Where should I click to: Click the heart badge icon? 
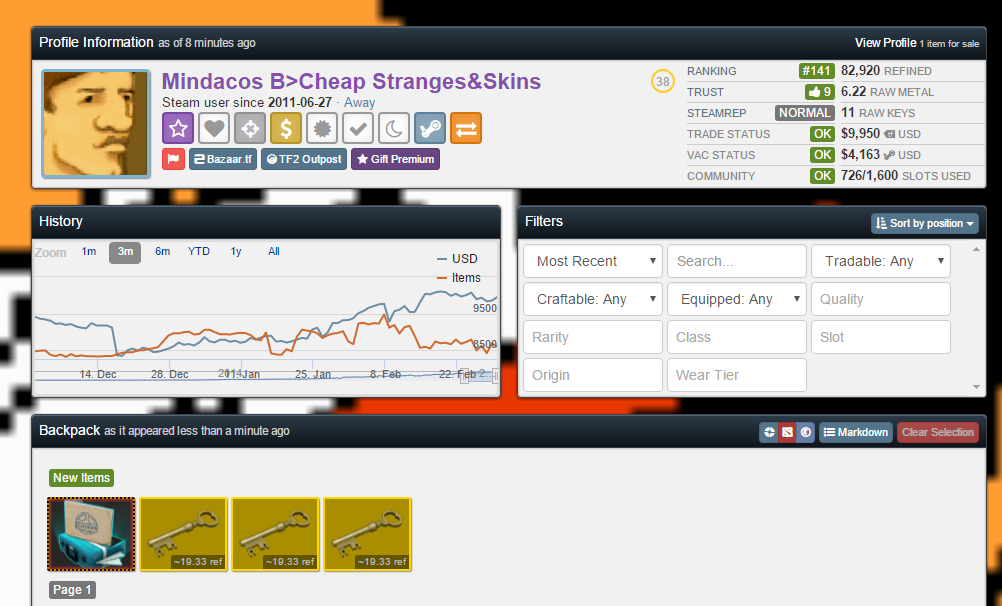[214, 128]
